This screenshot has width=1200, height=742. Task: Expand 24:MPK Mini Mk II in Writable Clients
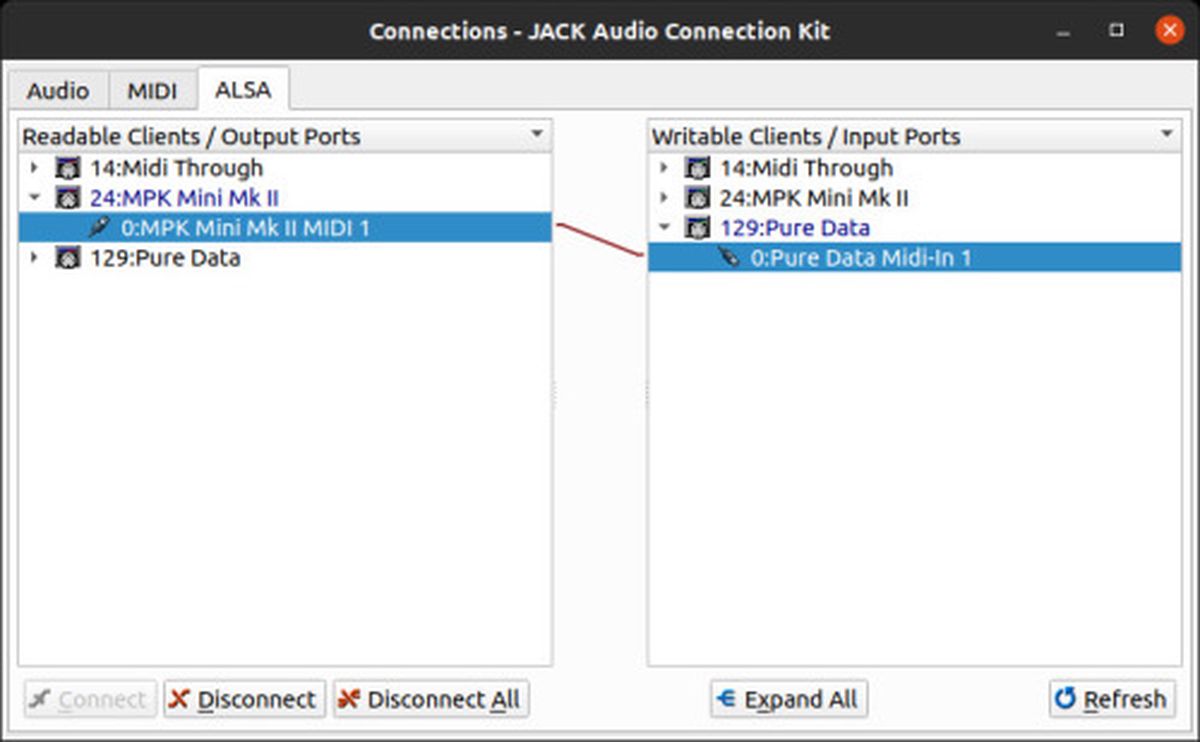click(664, 198)
